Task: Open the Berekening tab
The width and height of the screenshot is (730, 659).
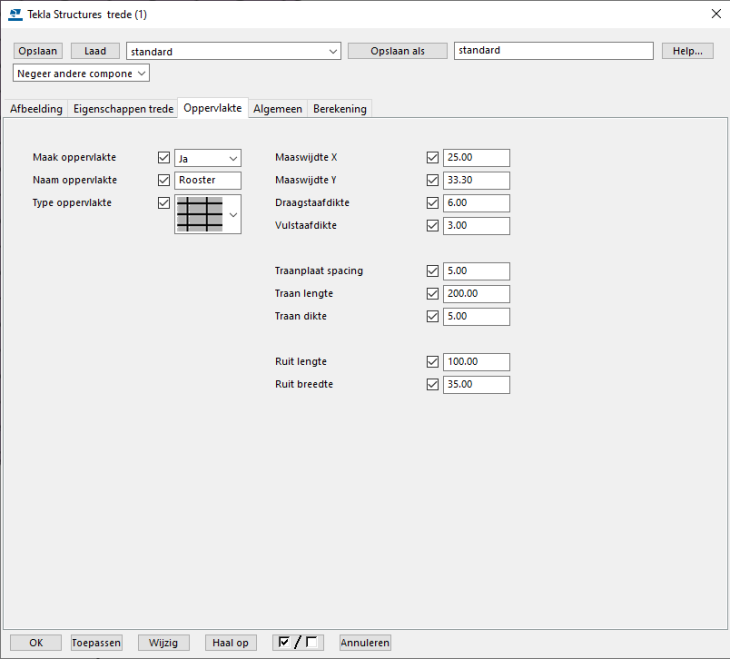Action: [340, 109]
